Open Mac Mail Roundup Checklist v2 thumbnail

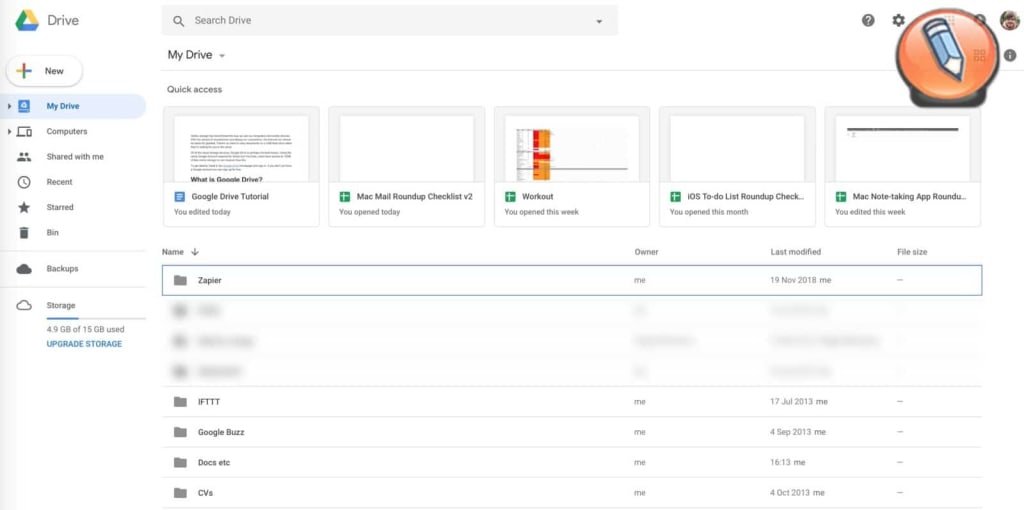(x=406, y=149)
